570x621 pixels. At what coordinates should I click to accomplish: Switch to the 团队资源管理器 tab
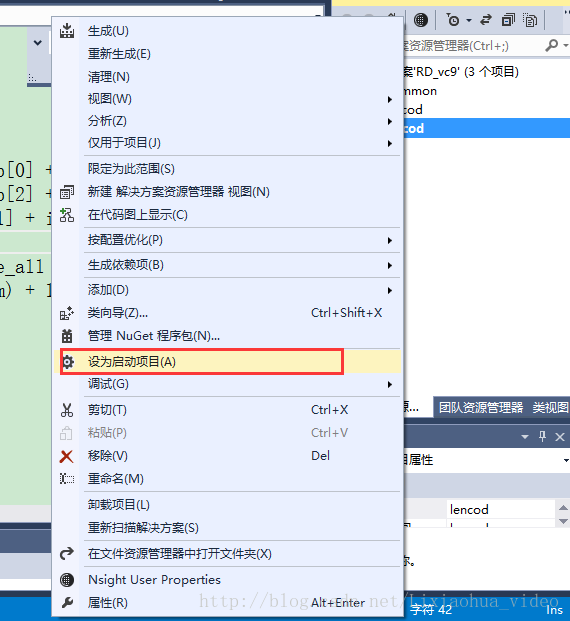pyautogui.click(x=481, y=407)
